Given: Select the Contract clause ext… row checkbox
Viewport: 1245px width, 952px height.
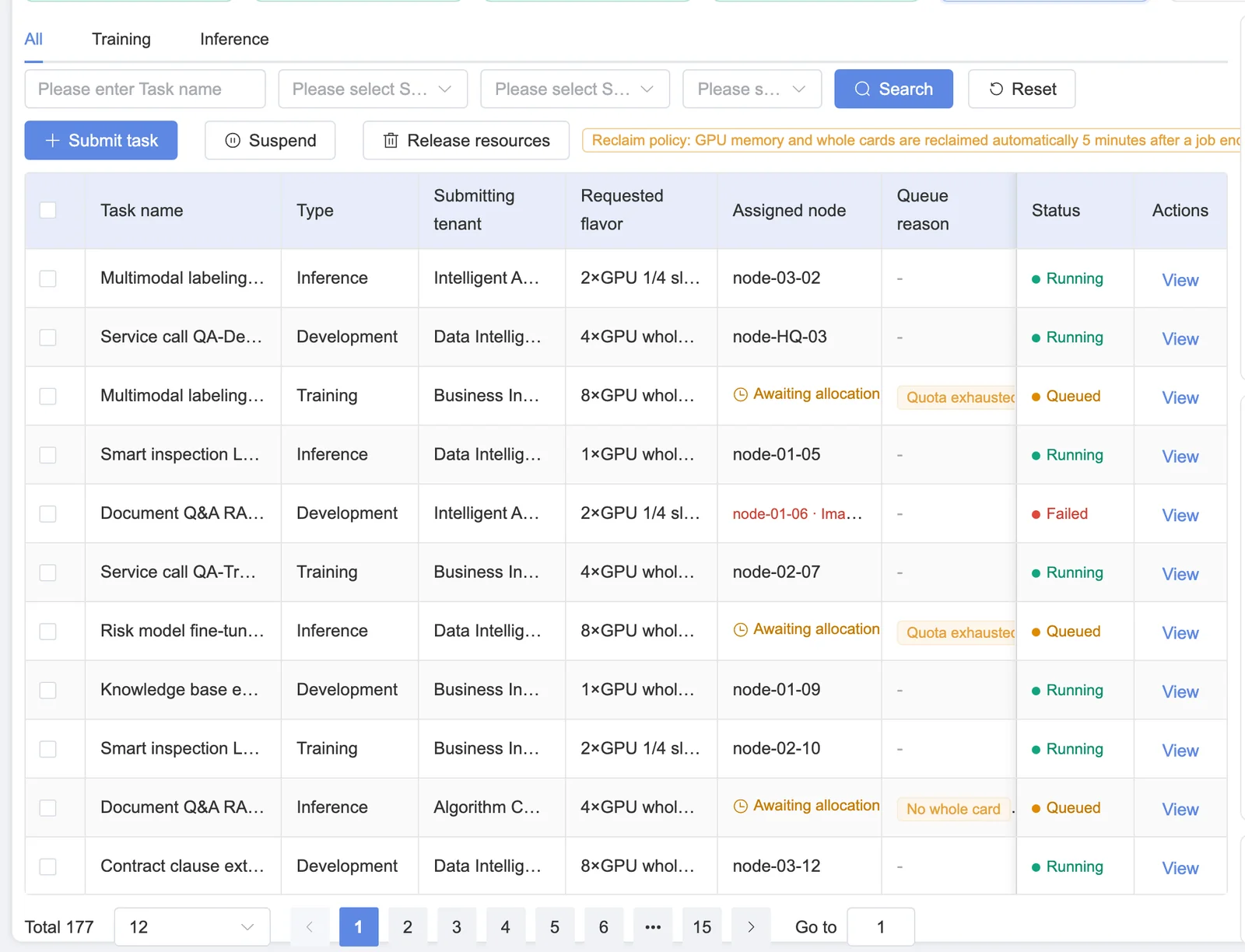Looking at the screenshot, I should click(48, 866).
